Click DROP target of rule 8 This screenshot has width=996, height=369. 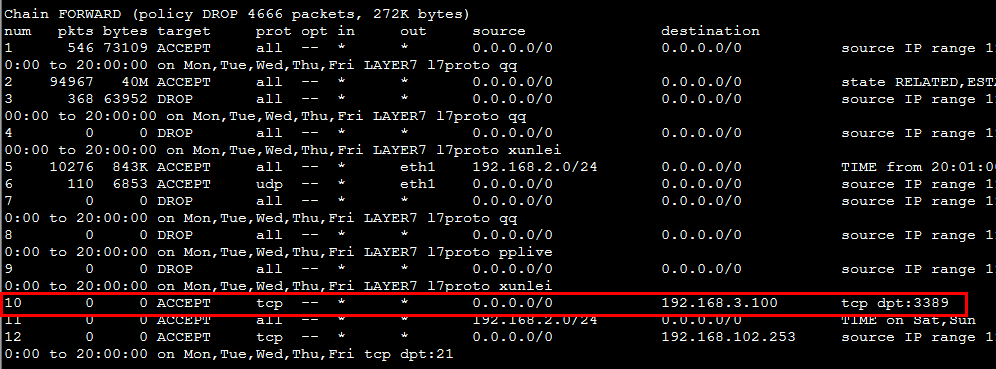click(175, 235)
